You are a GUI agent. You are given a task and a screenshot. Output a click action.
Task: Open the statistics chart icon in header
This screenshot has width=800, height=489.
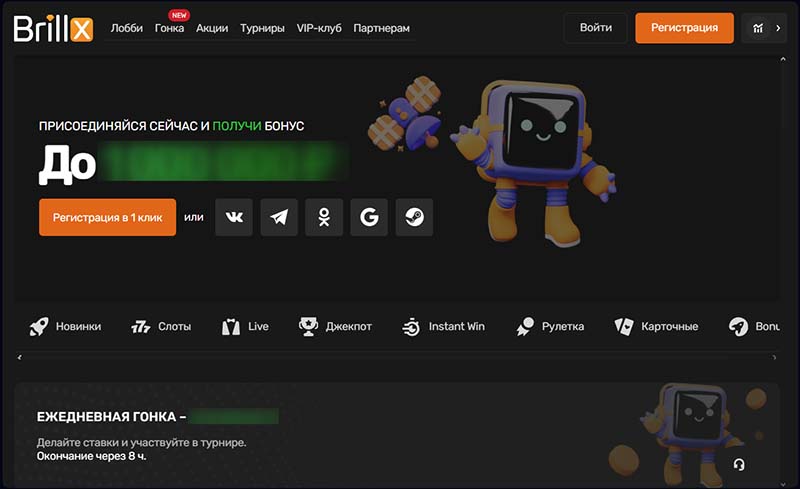coord(758,28)
